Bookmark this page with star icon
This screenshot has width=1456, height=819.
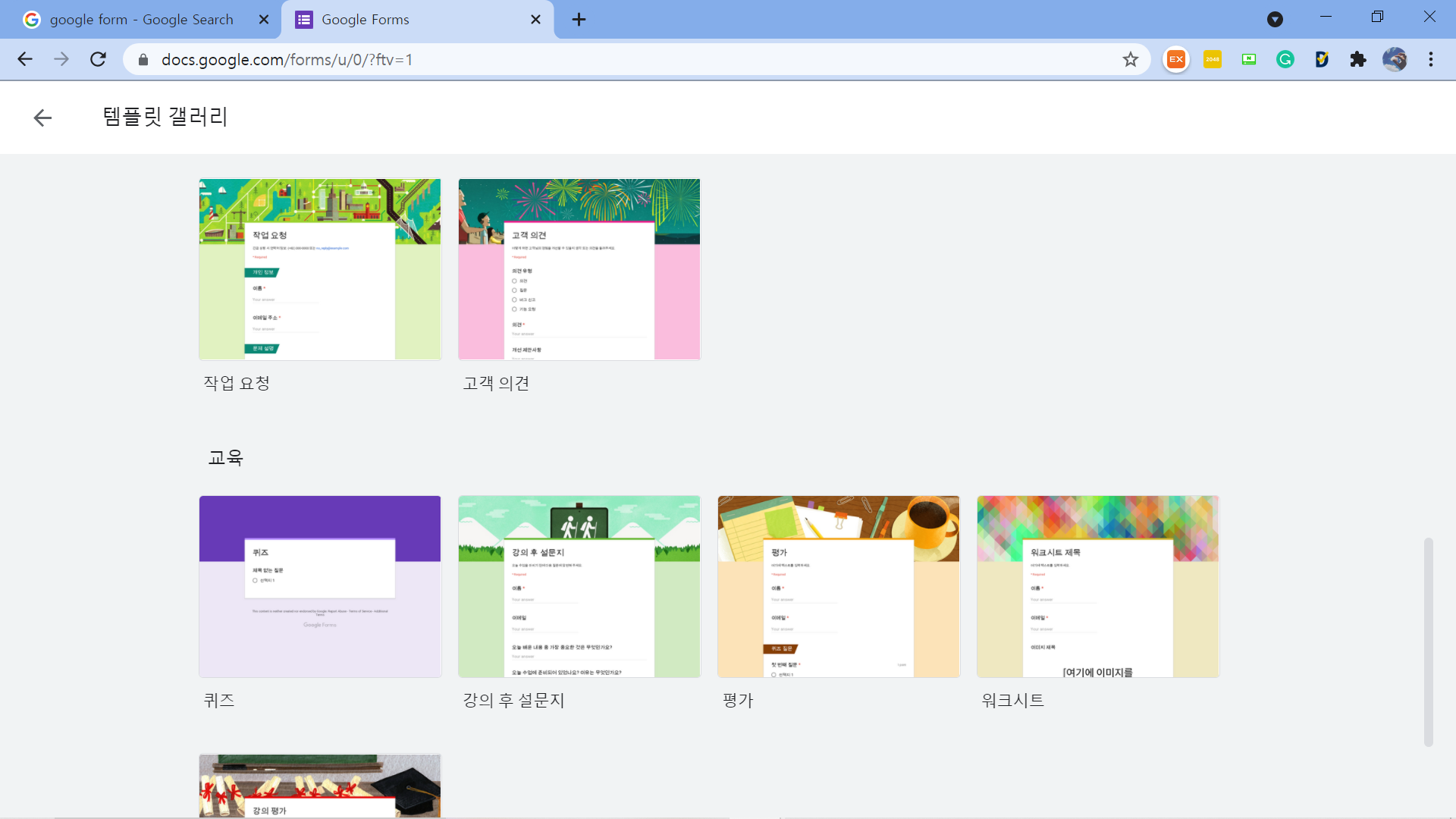tap(1131, 59)
